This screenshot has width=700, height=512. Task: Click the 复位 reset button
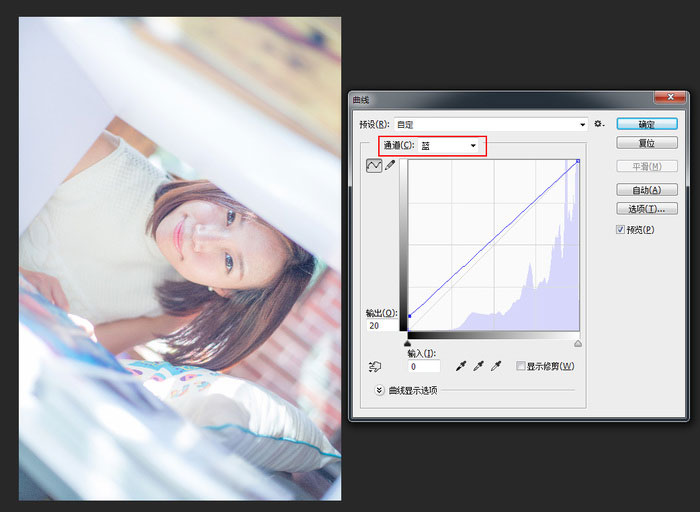pyautogui.click(x=647, y=143)
